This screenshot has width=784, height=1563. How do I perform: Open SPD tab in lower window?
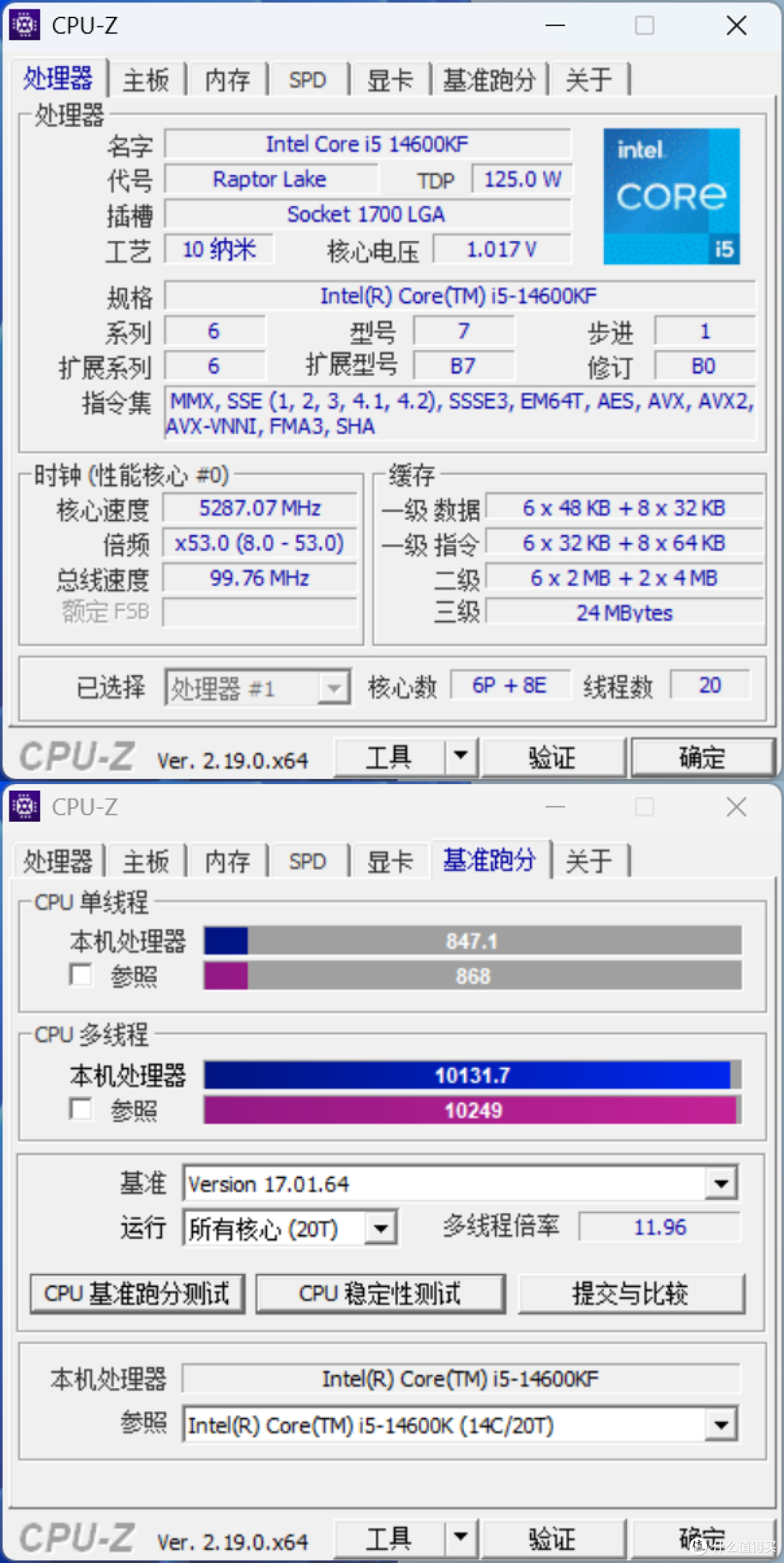coord(308,861)
